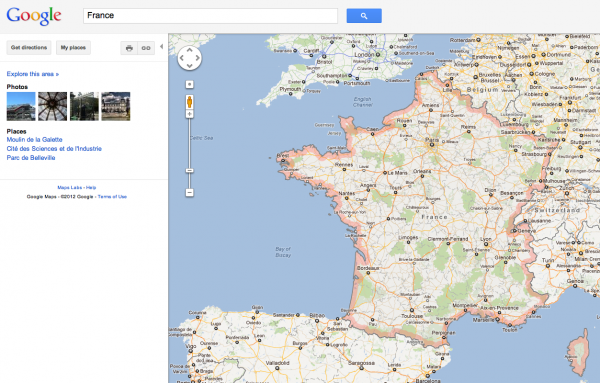The image size is (600, 383).
Task: Click Clermont-Ferrand on the map
Action: (x=447, y=239)
